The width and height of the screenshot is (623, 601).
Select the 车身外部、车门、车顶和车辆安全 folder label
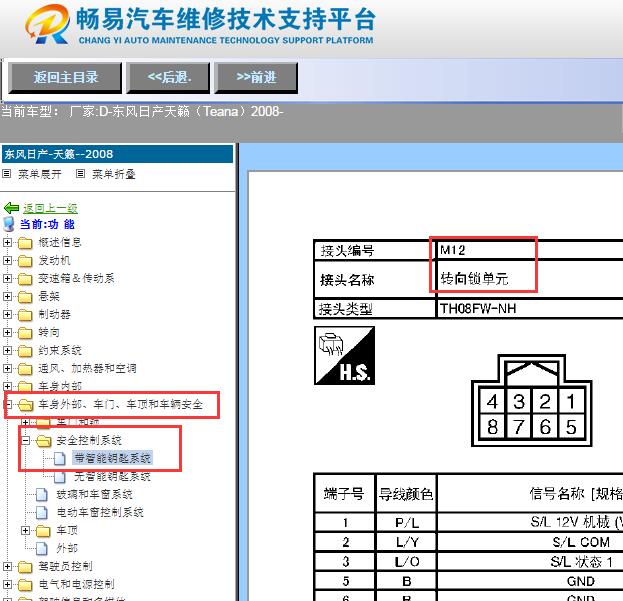[x=120, y=404]
